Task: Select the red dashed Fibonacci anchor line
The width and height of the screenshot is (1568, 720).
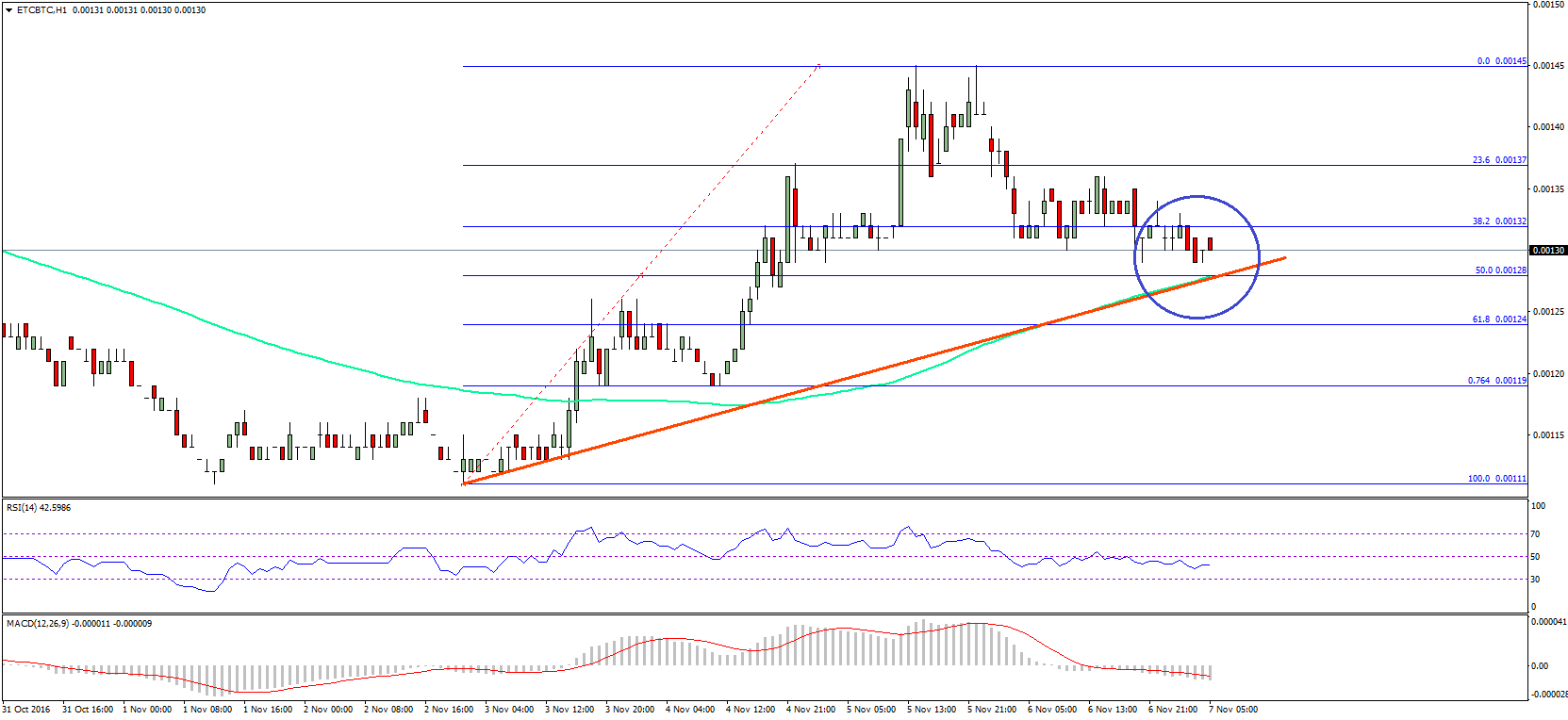Action: click(x=641, y=275)
